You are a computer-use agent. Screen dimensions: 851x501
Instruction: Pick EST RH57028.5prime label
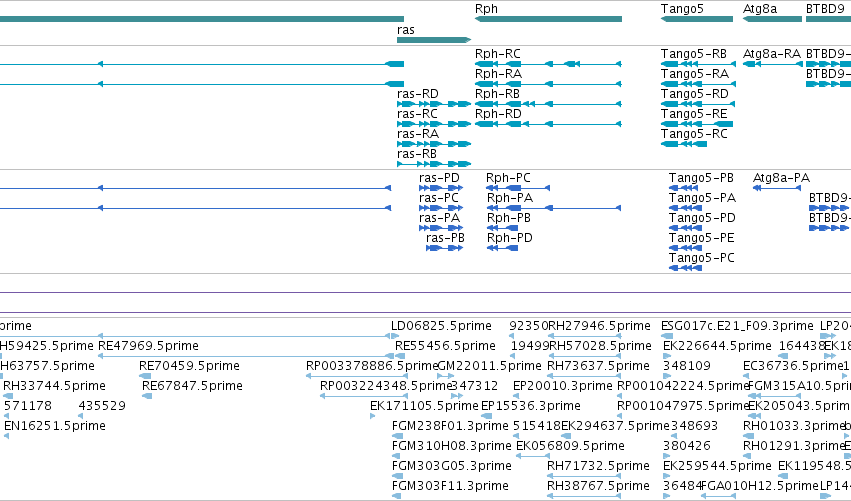click(600, 346)
